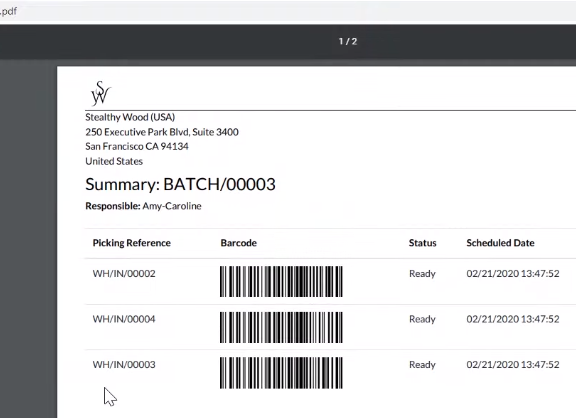Screen dimensions: 576x418
Task: Click the barcode for WH/IN/00003
Action: 281,373
